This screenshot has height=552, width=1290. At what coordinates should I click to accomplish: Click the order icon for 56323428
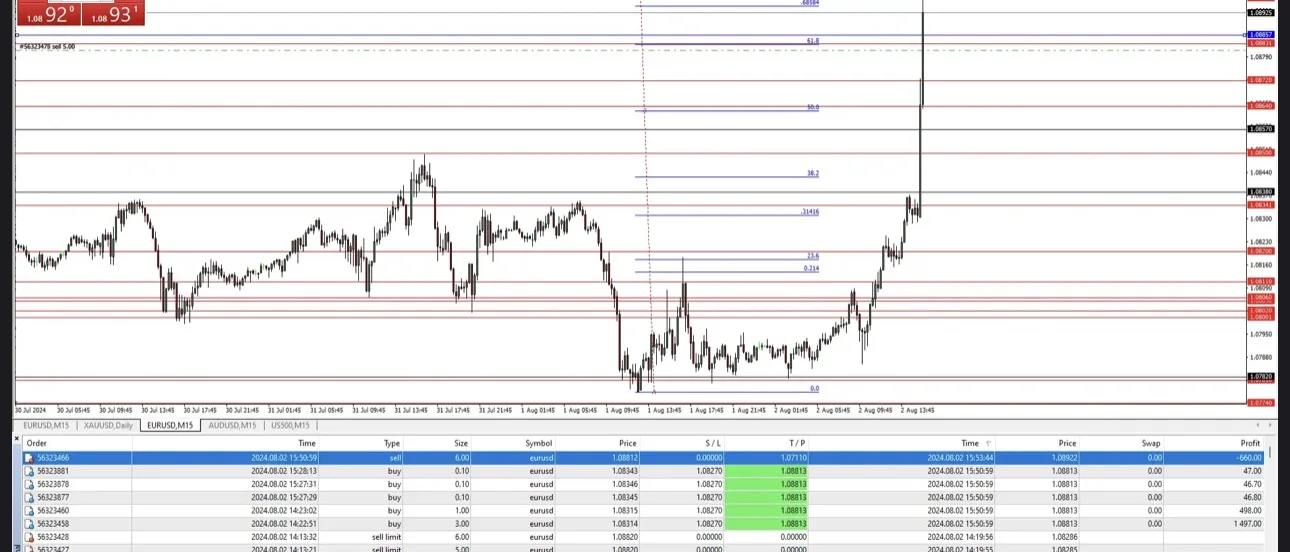pos(29,536)
